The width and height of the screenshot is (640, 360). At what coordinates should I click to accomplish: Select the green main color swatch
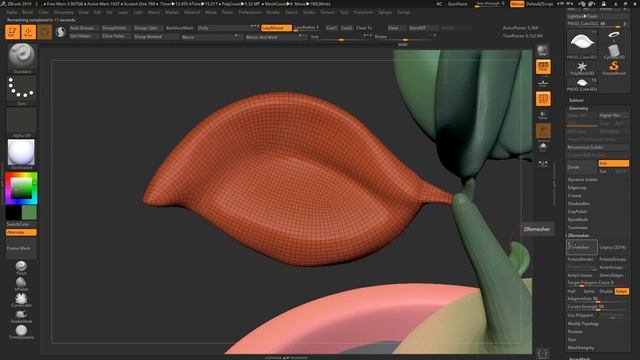point(29,213)
